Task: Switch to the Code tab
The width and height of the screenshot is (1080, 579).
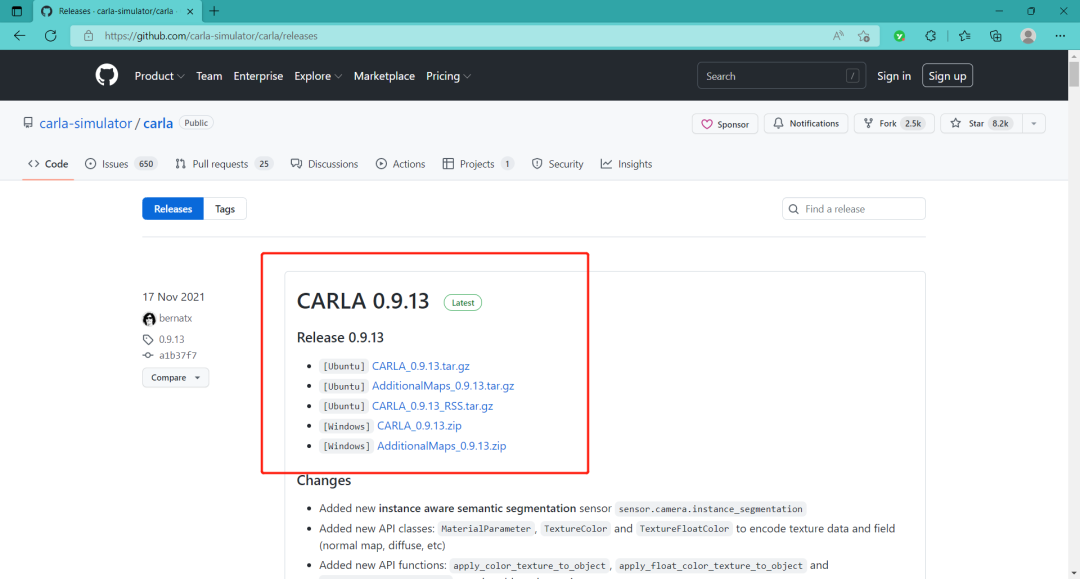Action: tap(48, 164)
